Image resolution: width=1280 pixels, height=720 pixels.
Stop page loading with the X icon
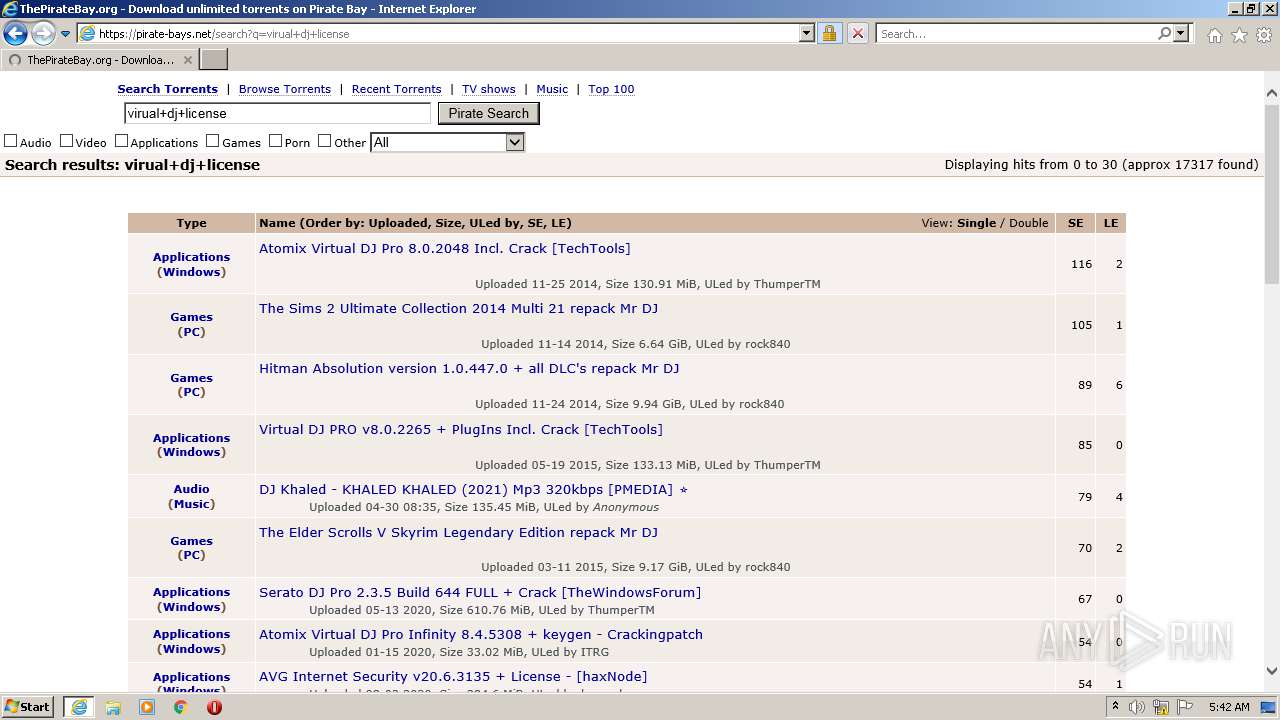tap(857, 33)
